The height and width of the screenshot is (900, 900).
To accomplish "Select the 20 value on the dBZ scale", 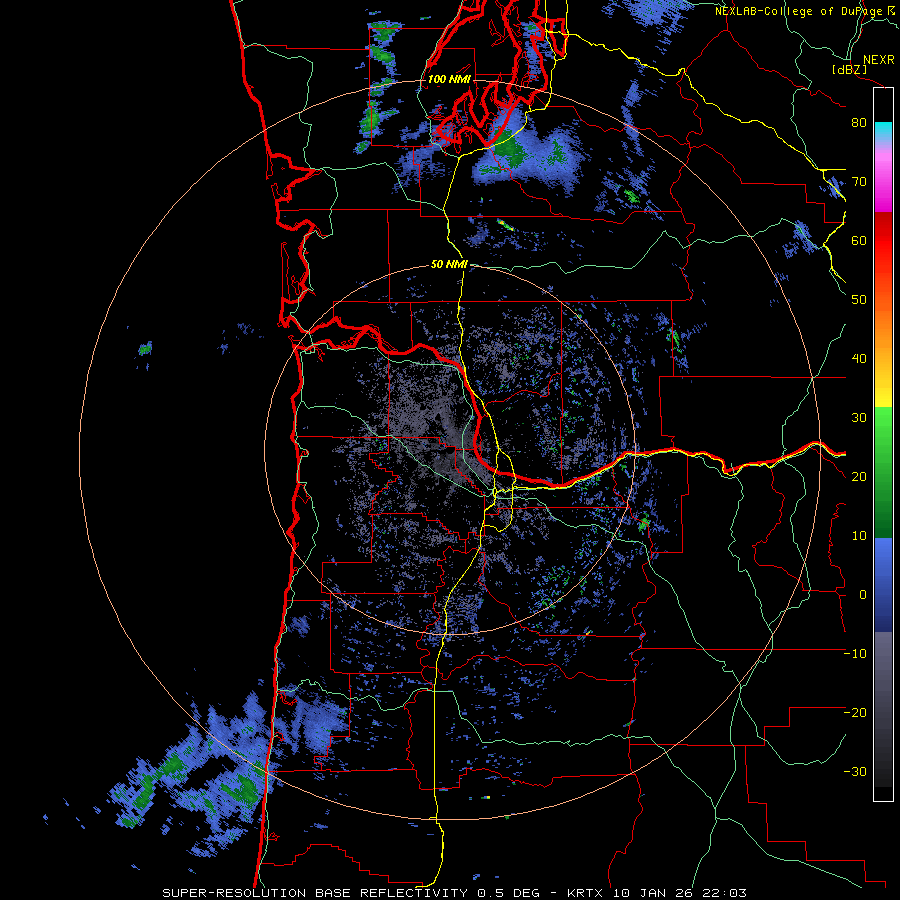I will tap(859, 477).
